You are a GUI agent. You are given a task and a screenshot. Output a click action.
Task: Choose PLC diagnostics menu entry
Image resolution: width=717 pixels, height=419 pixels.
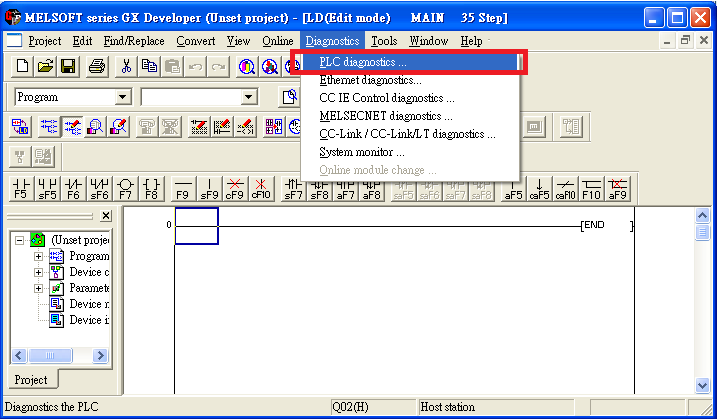pyautogui.click(x=410, y=62)
